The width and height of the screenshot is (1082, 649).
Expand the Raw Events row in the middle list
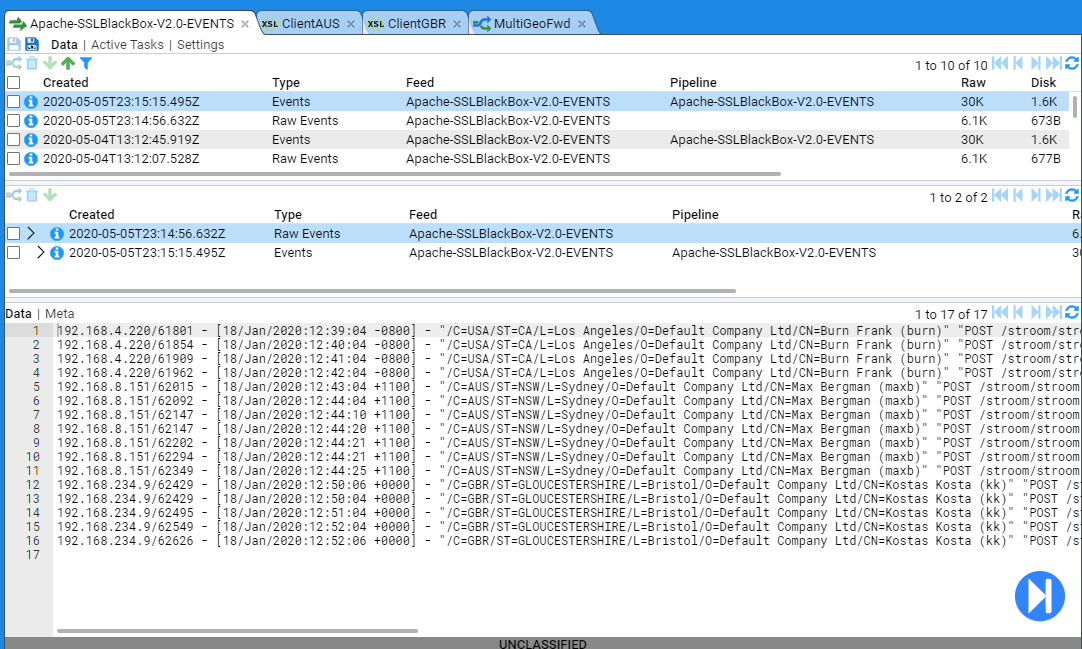(x=31, y=234)
